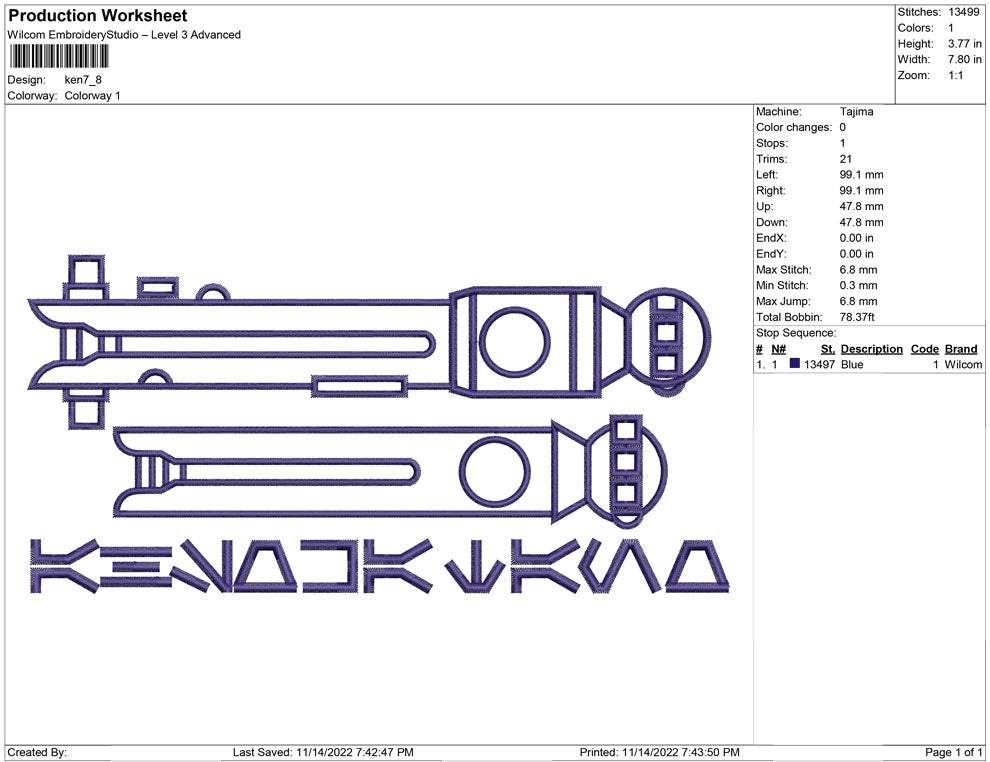Click the stop sequence stitch count '13497'
This screenshot has width=990, height=762.
(820, 364)
